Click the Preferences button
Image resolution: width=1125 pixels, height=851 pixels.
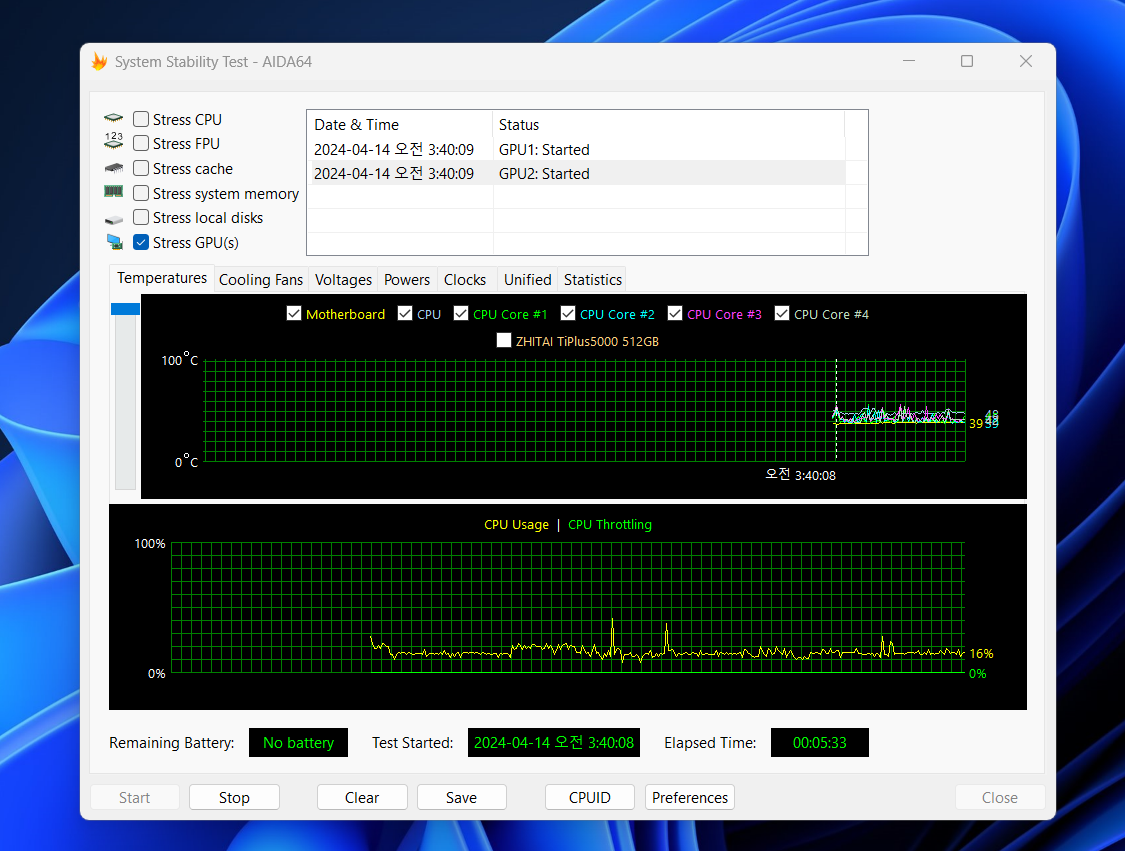point(690,797)
